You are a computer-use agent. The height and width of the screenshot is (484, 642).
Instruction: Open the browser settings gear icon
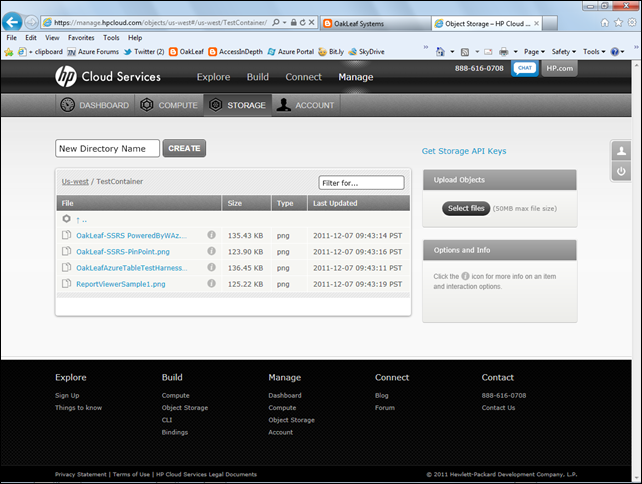pos(632,23)
